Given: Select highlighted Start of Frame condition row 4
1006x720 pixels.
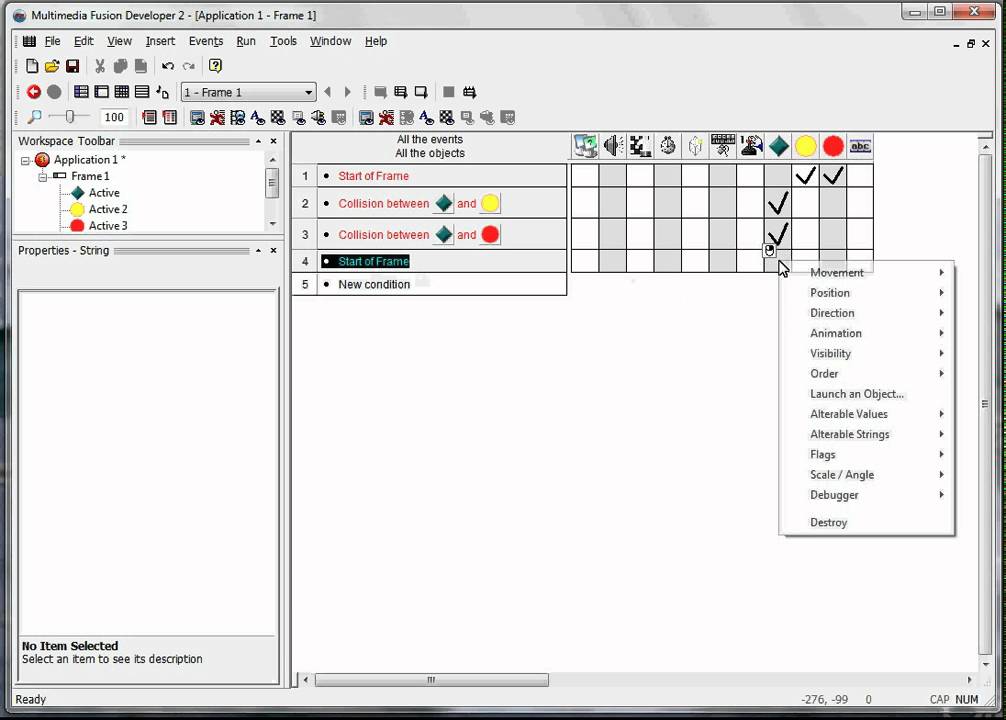Looking at the screenshot, I should click(366, 261).
